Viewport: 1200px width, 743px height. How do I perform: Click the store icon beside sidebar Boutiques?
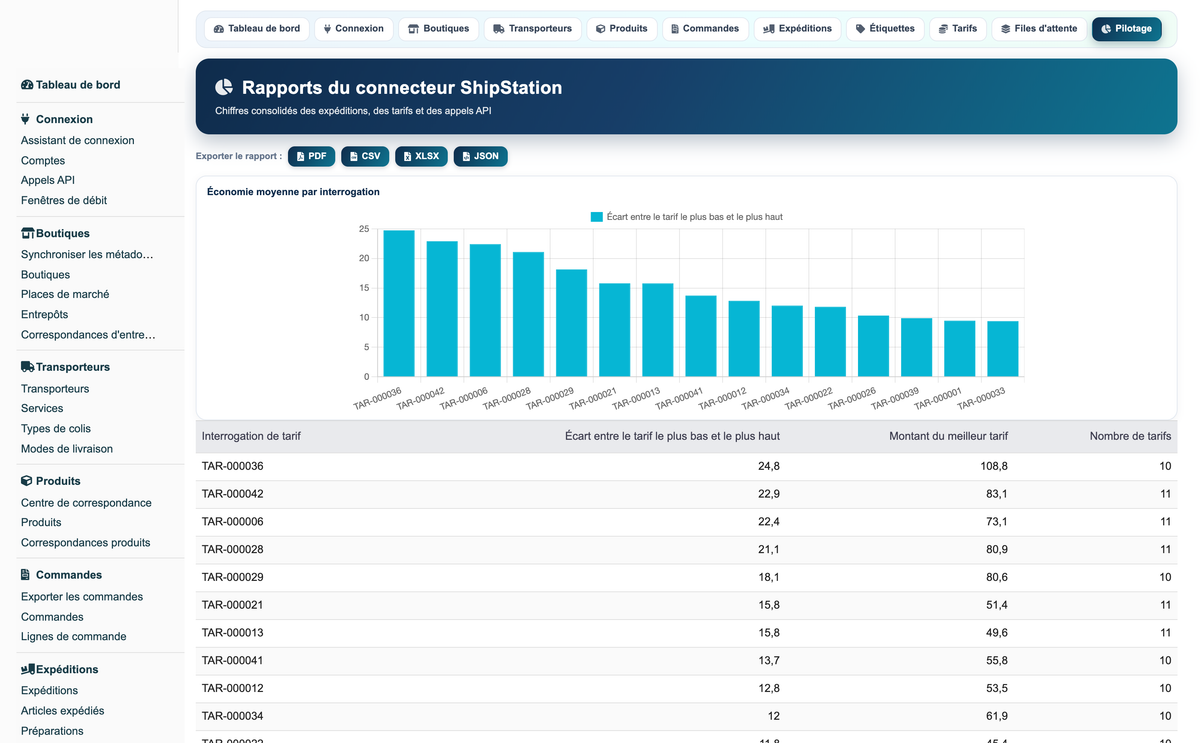(x=27, y=233)
